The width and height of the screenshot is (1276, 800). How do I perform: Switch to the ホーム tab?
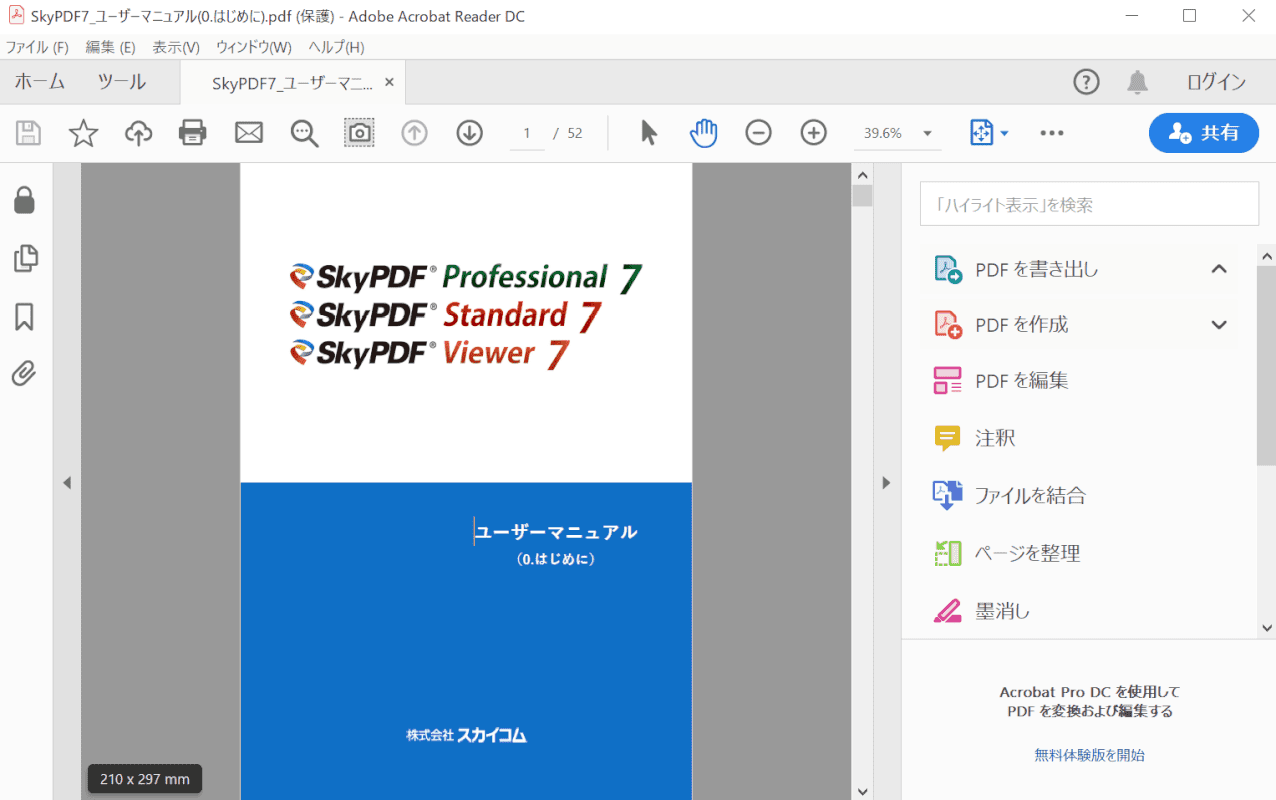40,82
